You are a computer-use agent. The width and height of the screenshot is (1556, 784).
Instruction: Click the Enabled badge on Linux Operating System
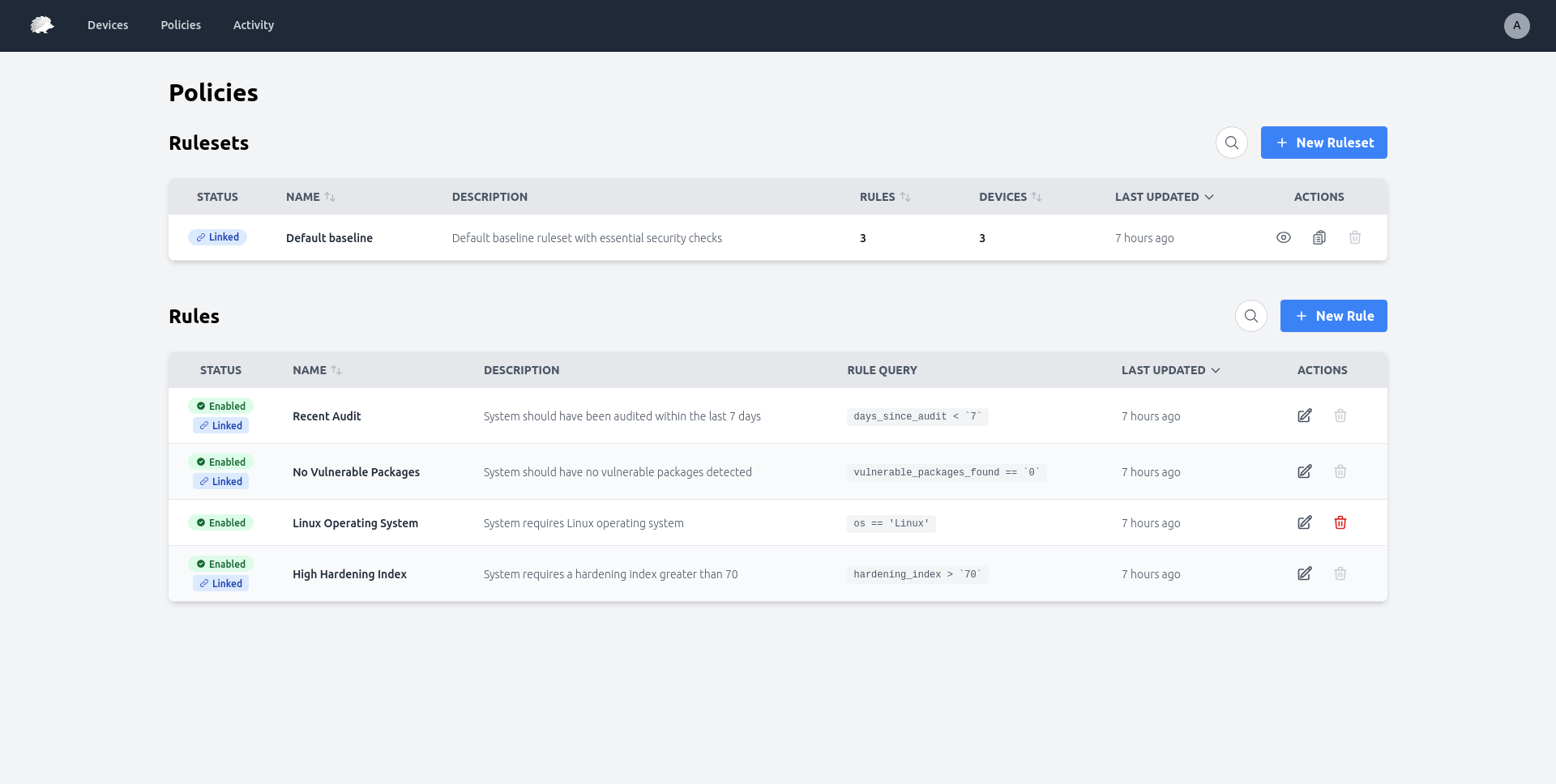point(220,522)
